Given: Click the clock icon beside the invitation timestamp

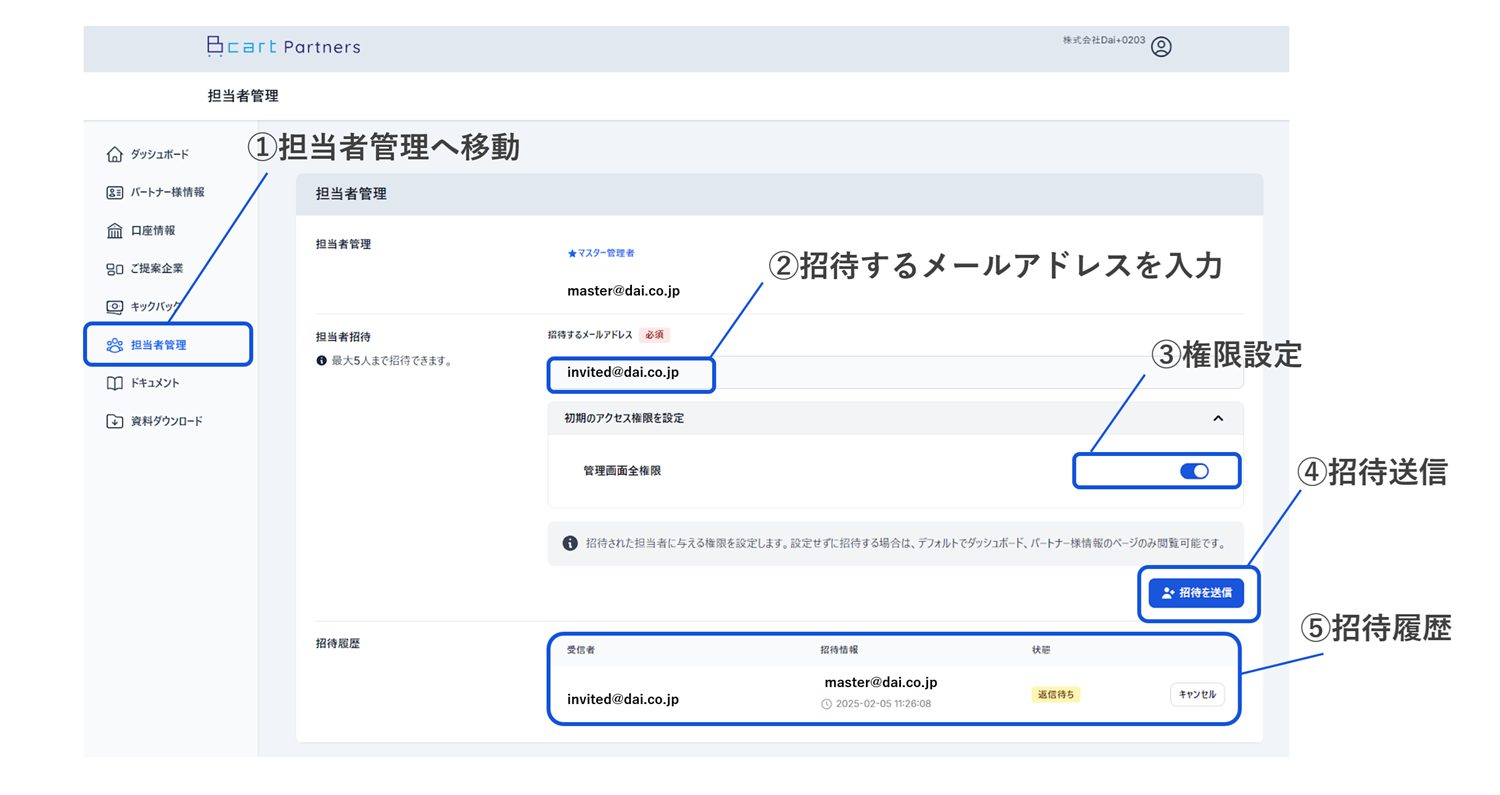Looking at the screenshot, I should [826, 704].
